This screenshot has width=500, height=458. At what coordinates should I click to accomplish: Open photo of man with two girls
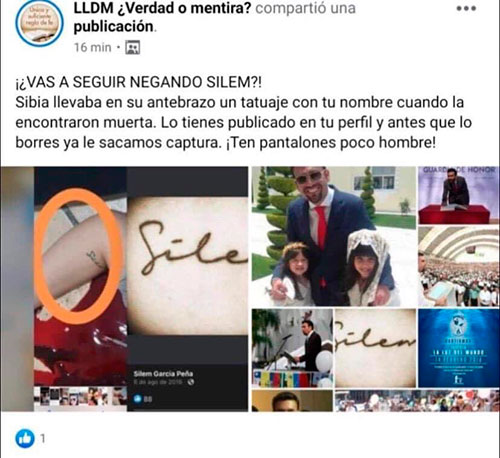pyautogui.click(x=334, y=236)
